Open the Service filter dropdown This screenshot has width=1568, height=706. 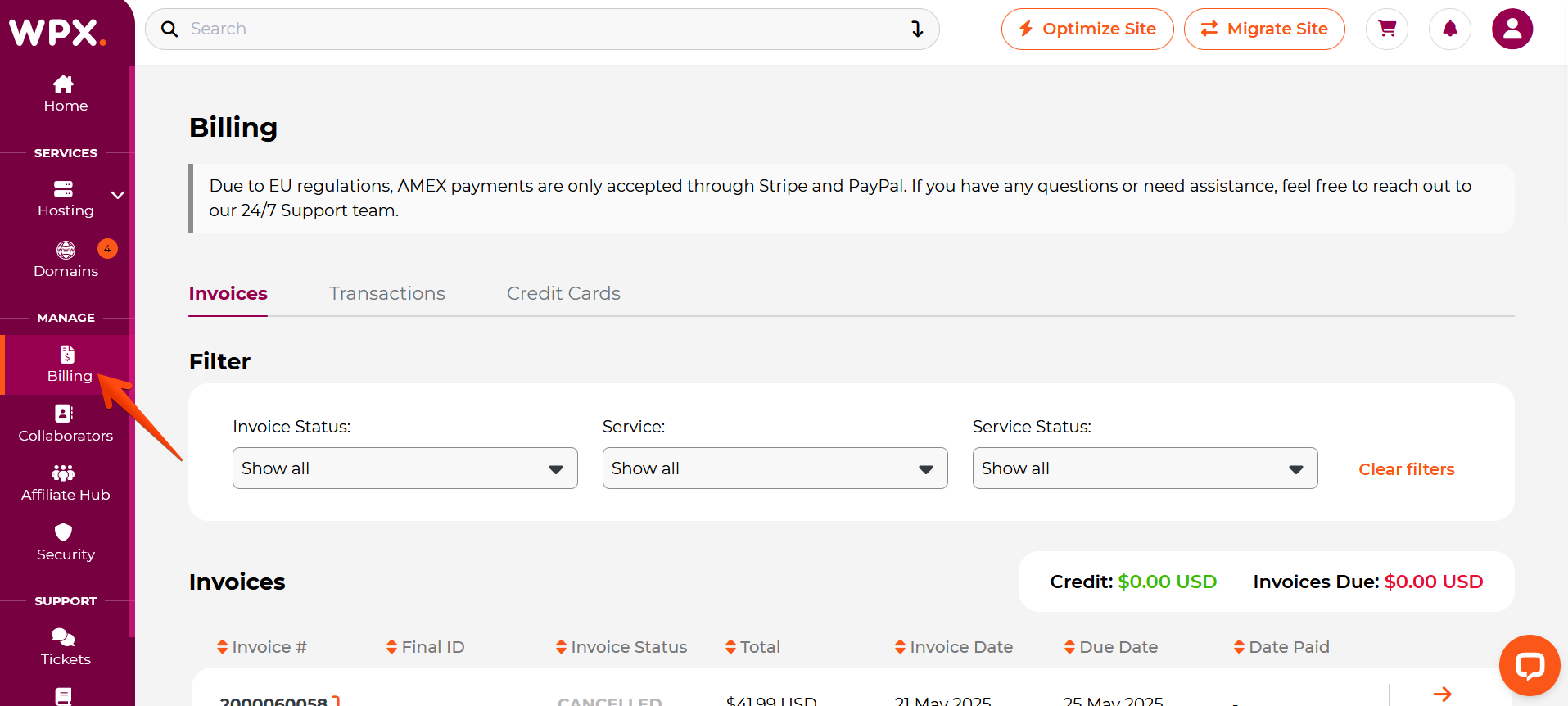click(x=775, y=468)
